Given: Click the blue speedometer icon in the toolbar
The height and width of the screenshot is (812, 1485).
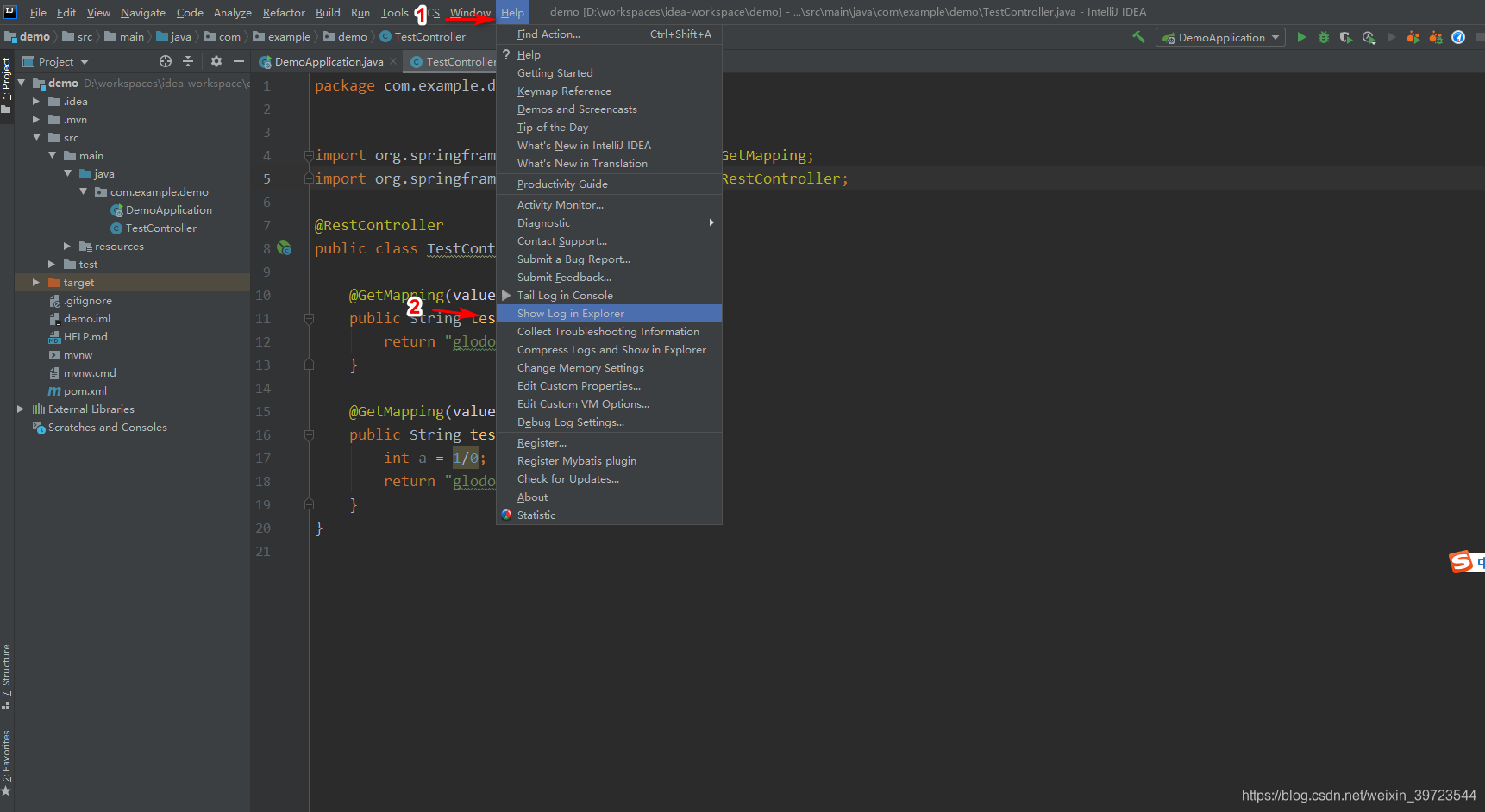Looking at the screenshot, I should pyautogui.click(x=1458, y=37).
